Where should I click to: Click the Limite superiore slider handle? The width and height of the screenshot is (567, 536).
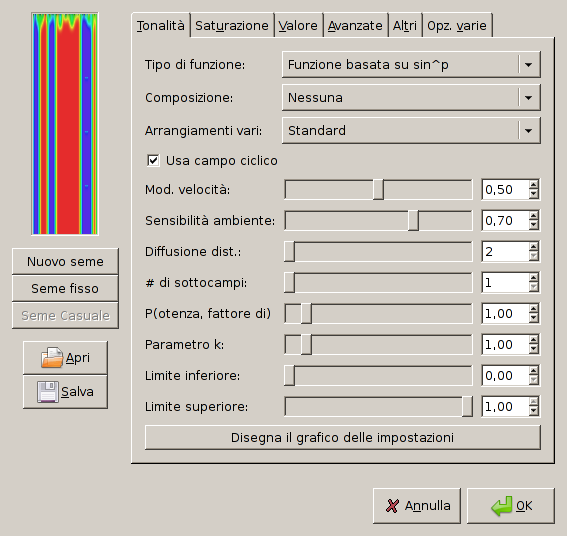point(467,407)
